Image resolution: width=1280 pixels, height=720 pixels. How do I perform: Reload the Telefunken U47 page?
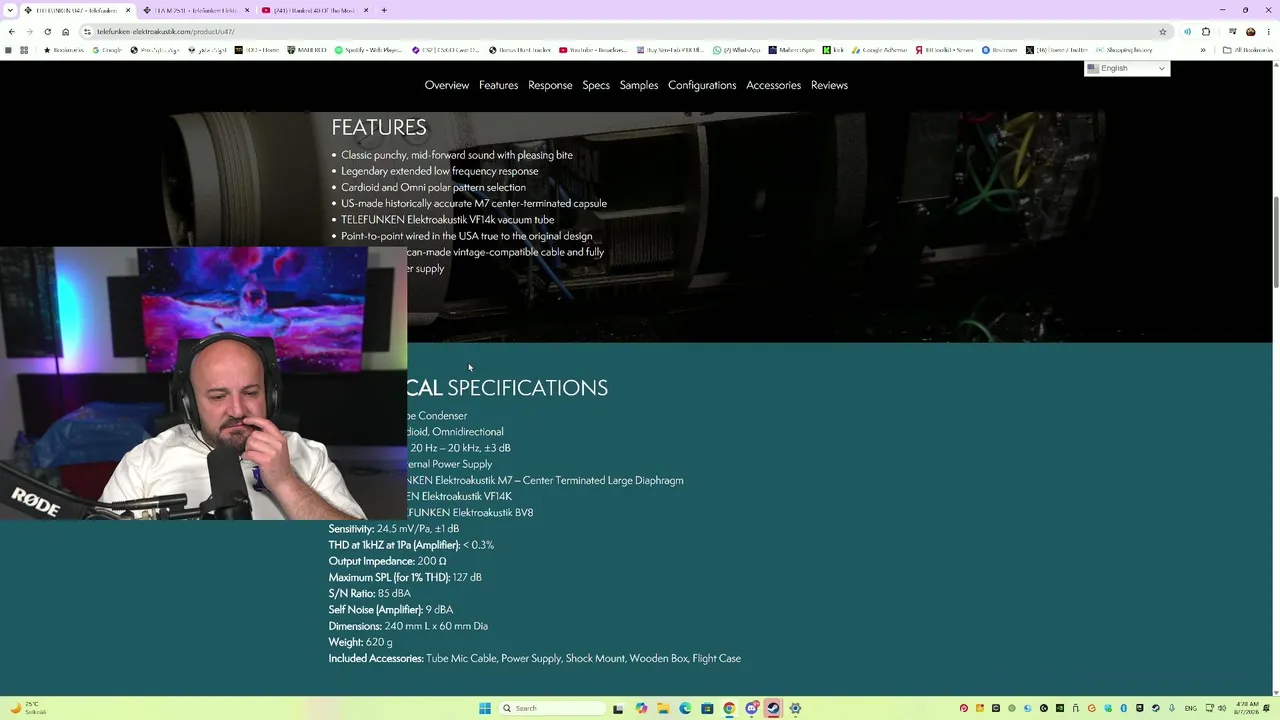47,31
